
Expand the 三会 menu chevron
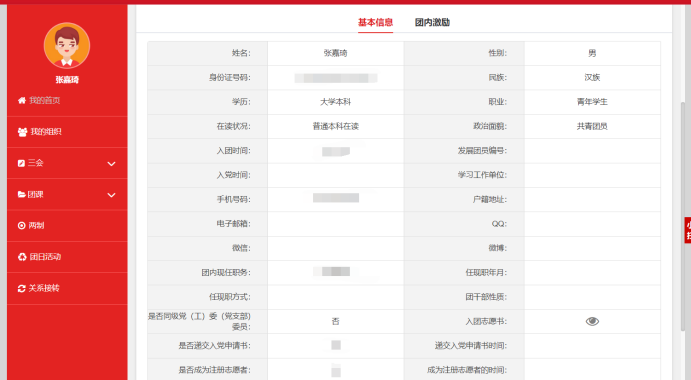click(111, 164)
